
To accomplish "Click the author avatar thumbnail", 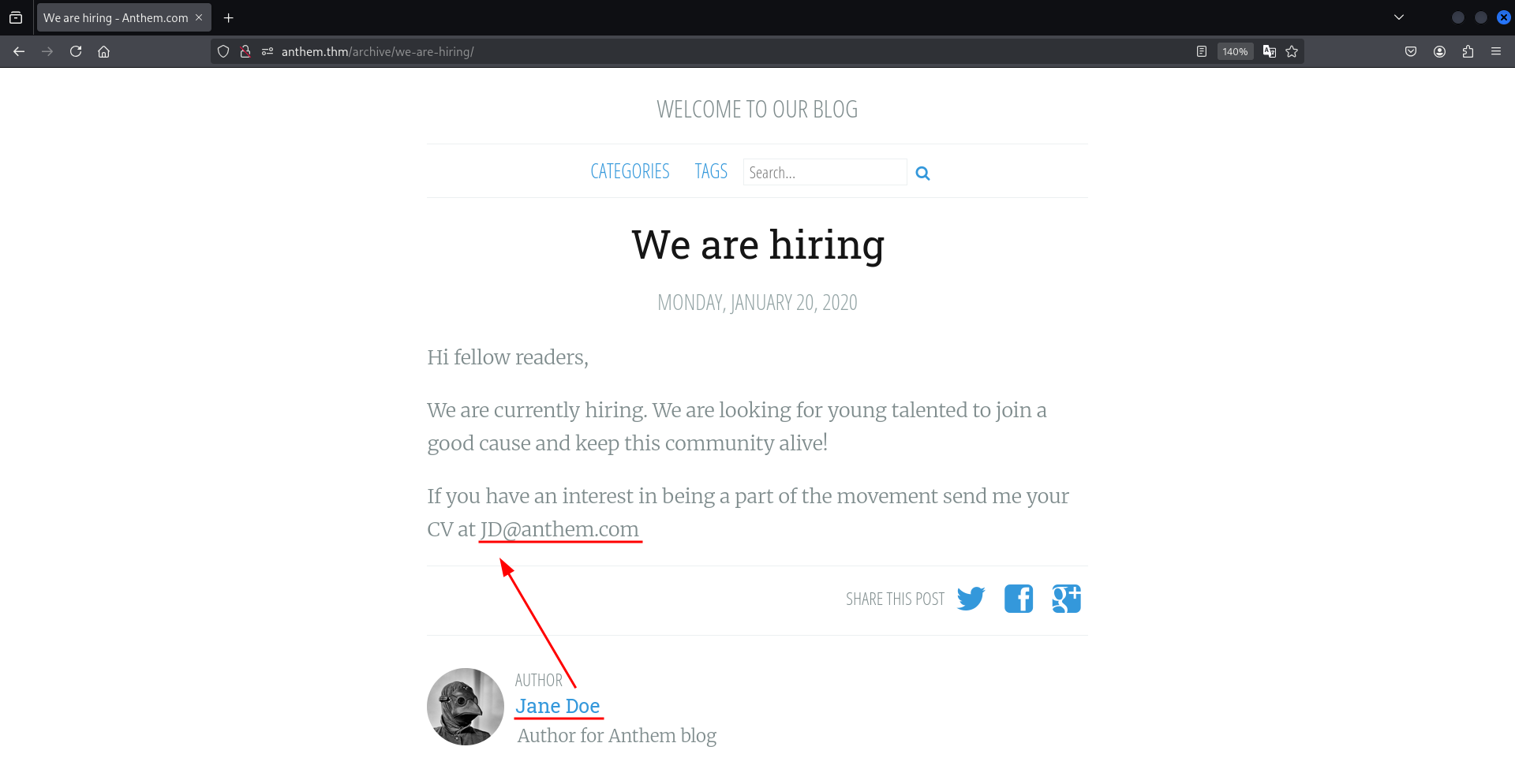I will pos(466,707).
